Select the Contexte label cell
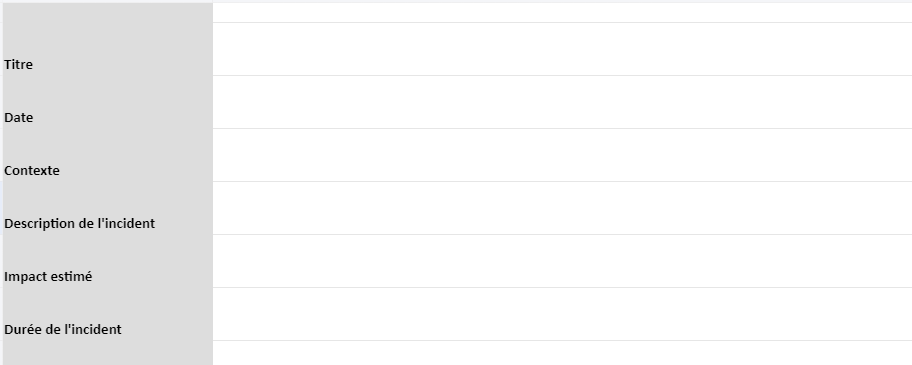This screenshot has height=365, width=912. click(108, 155)
